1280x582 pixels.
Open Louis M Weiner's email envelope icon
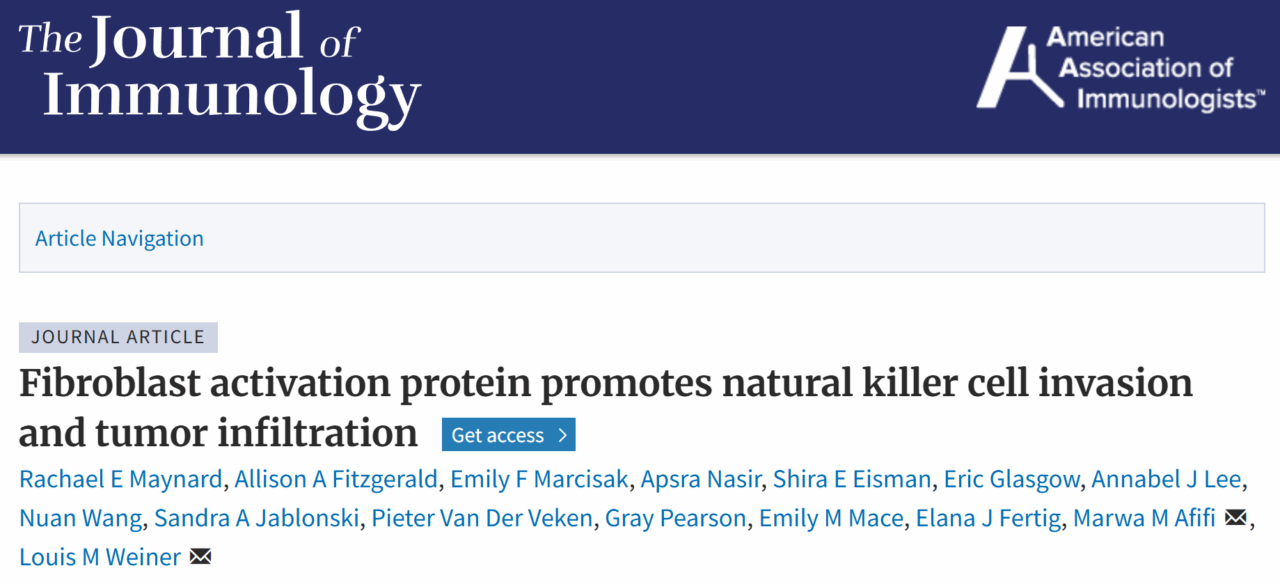[200, 557]
